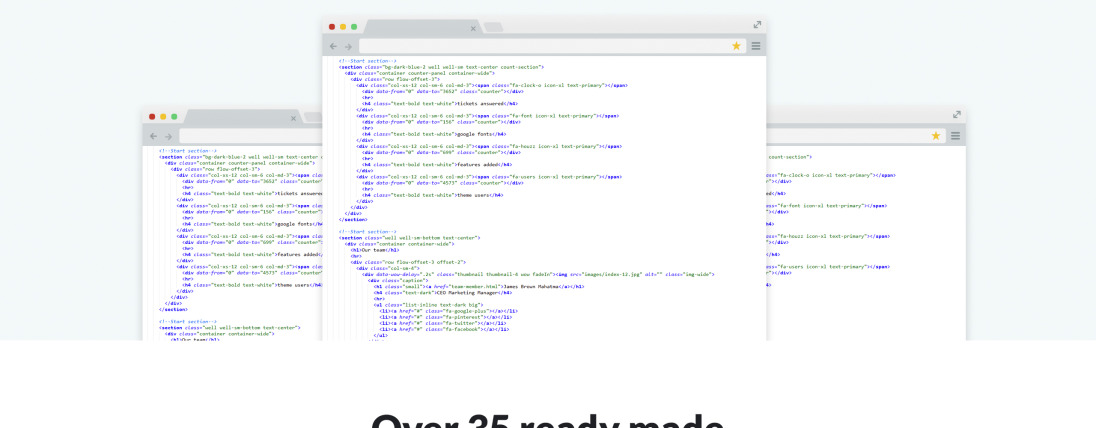
Task: Close the active tab in center browser
Action: [x=473, y=28]
